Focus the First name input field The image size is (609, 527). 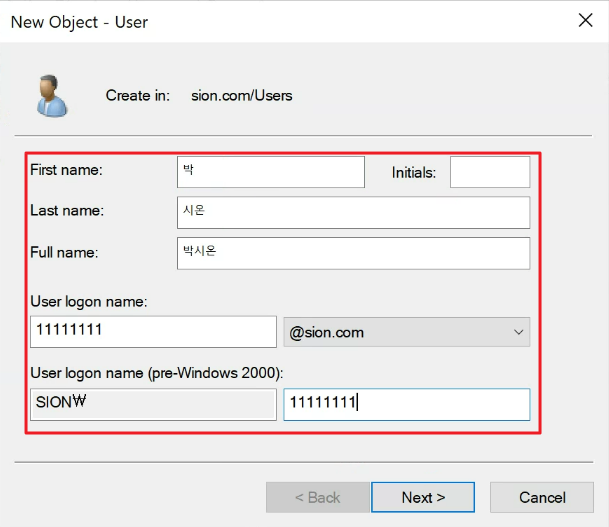point(271,172)
